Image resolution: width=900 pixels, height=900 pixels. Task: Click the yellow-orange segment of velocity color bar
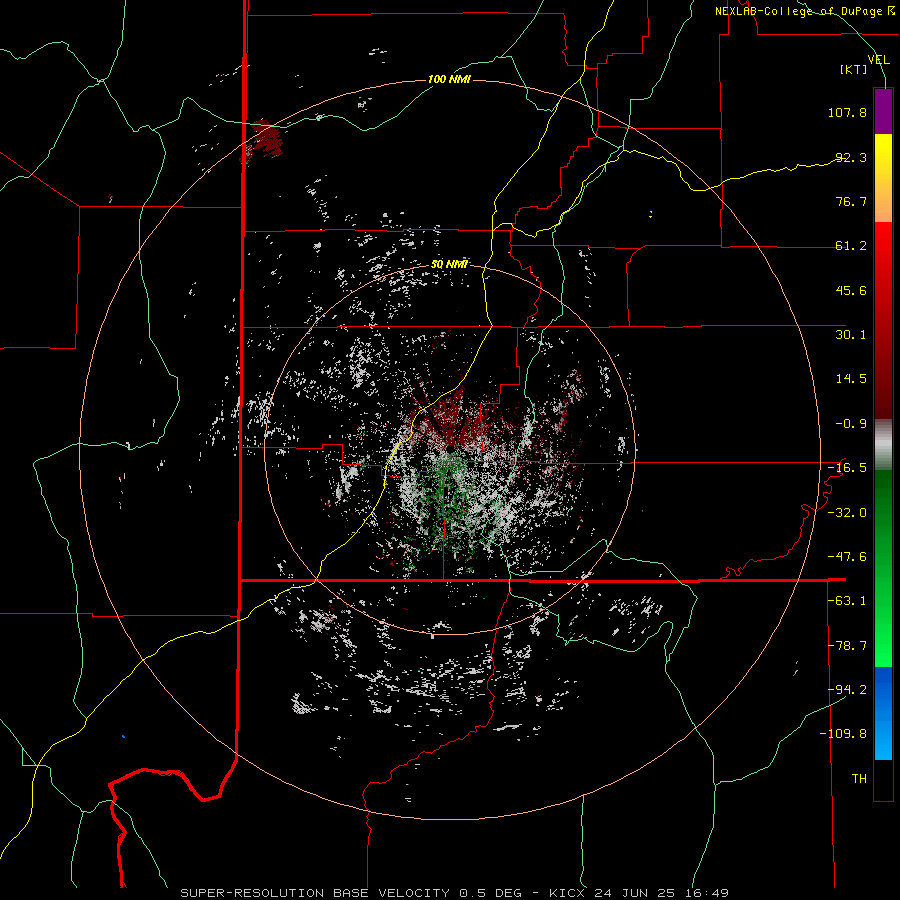pyautogui.click(x=883, y=178)
